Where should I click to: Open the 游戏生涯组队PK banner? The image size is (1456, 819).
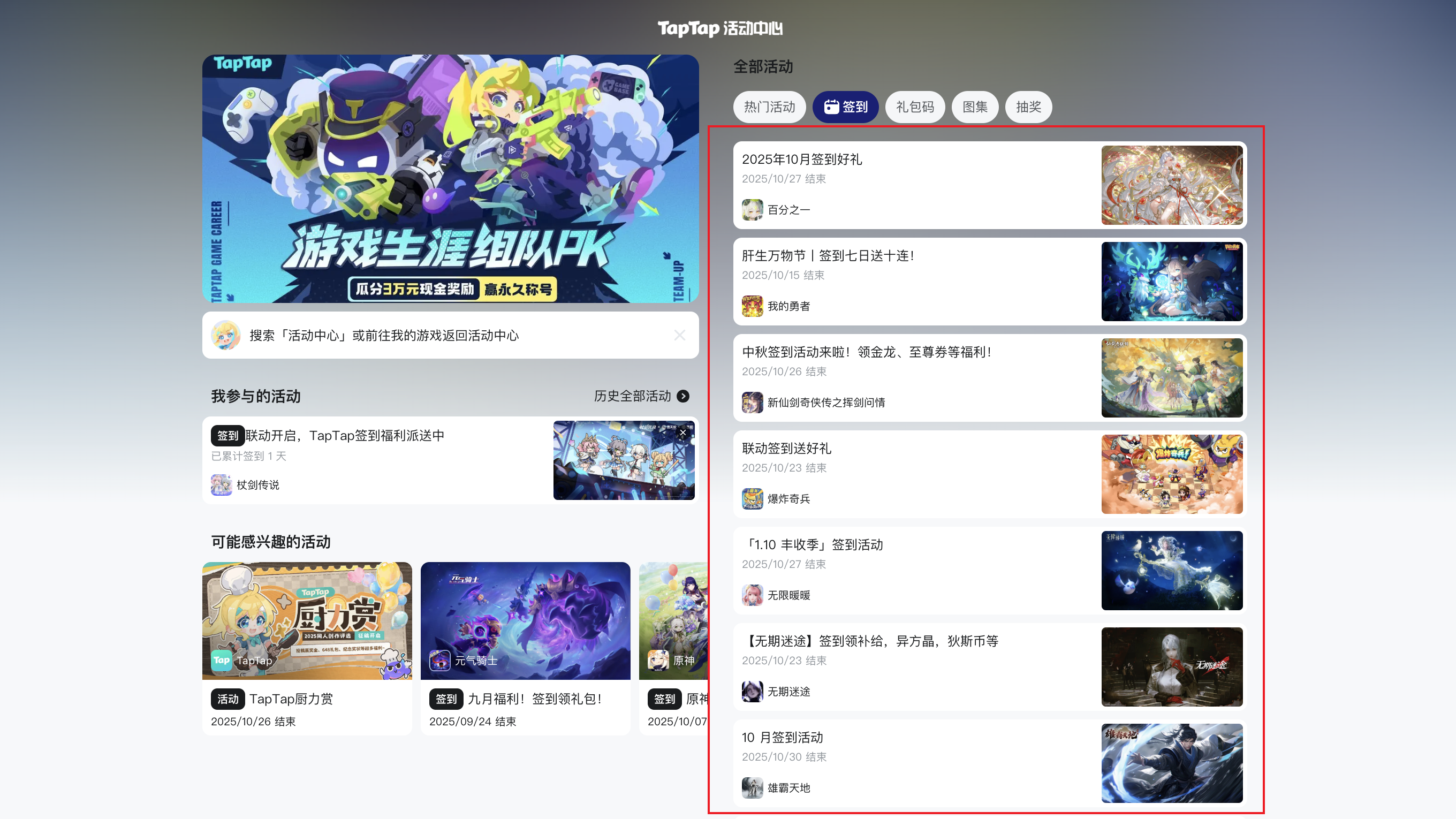pyautogui.click(x=450, y=179)
